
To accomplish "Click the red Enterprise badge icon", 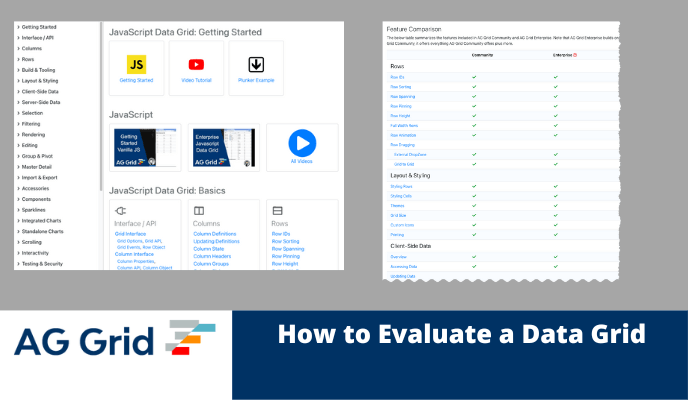I will pyautogui.click(x=575, y=54).
